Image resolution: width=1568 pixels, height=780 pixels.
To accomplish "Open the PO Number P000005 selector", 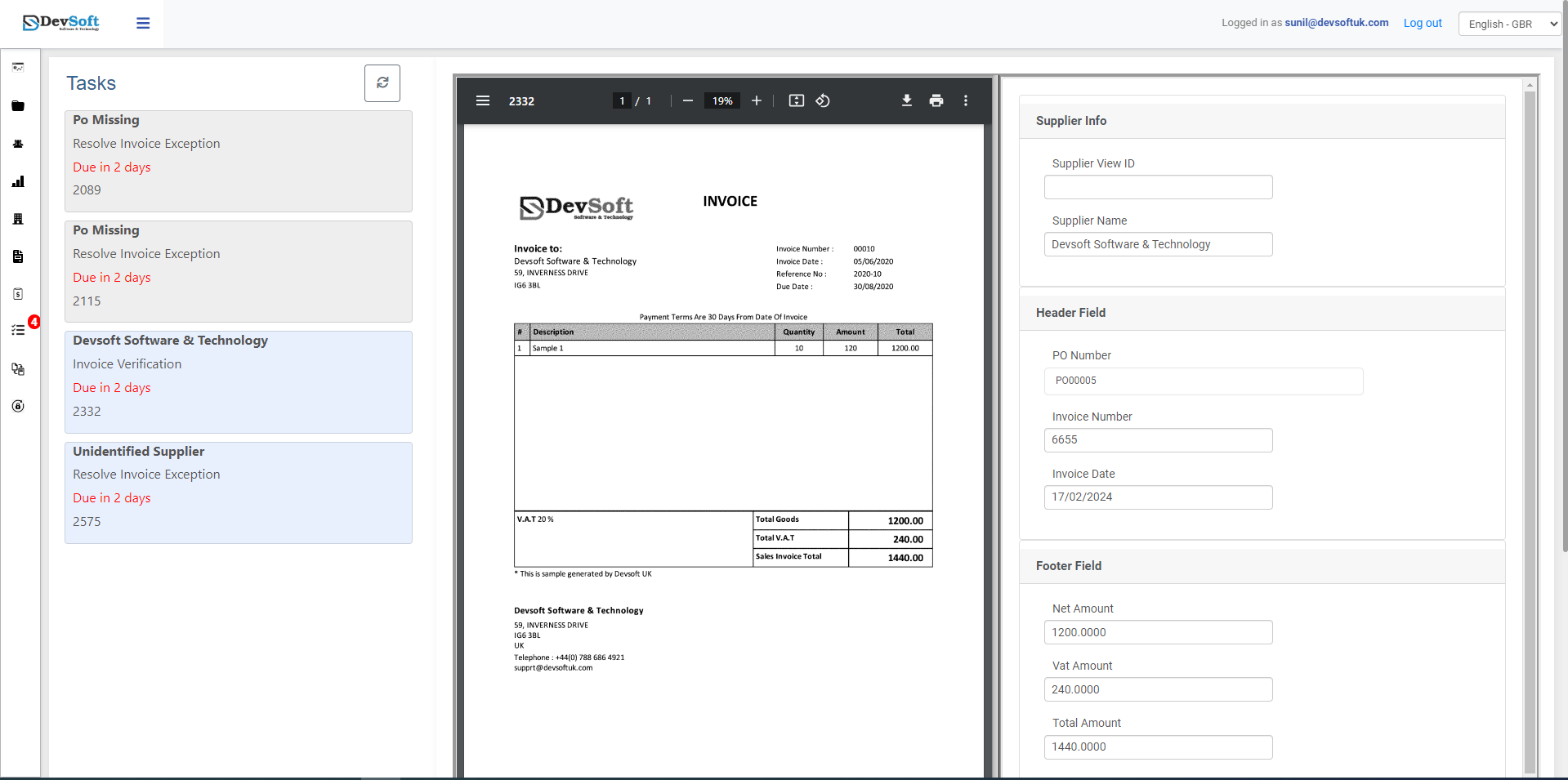I will pyautogui.click(x=1203, y=381).
